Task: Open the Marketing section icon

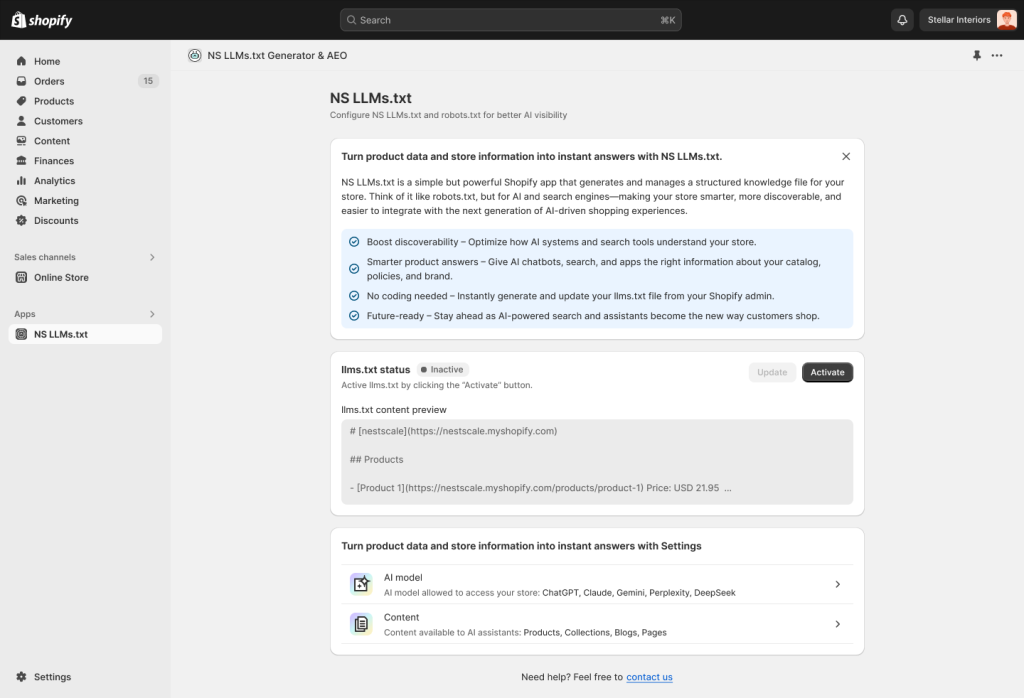Action: pos(21,200)
